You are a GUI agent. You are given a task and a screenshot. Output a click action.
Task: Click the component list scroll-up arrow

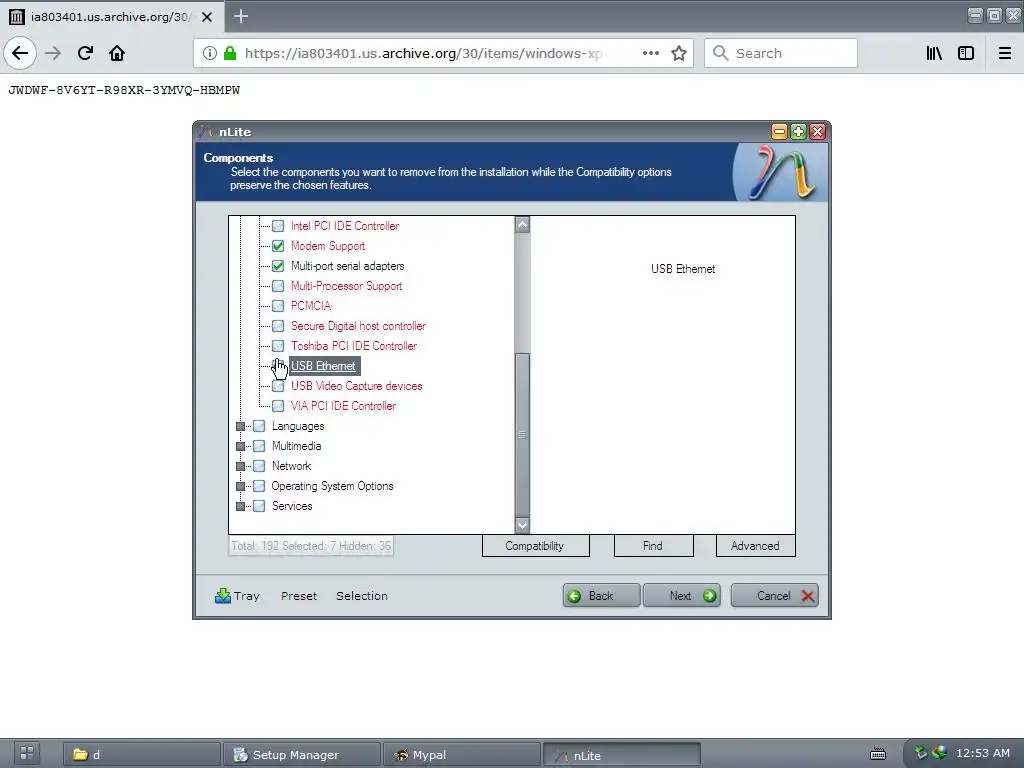(522, 225)
